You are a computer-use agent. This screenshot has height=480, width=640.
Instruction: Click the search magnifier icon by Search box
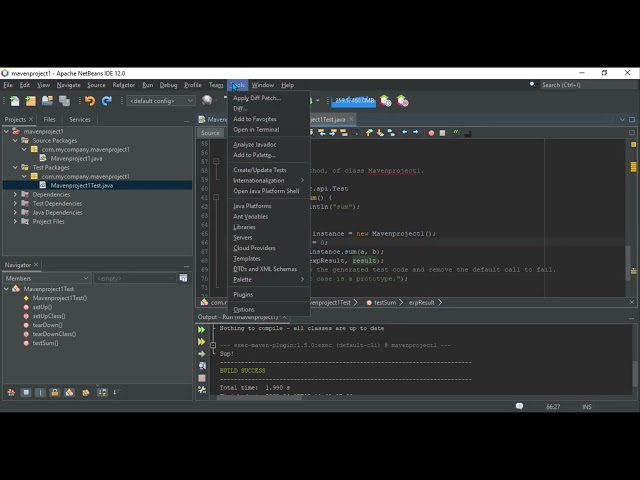pos(533,85)
